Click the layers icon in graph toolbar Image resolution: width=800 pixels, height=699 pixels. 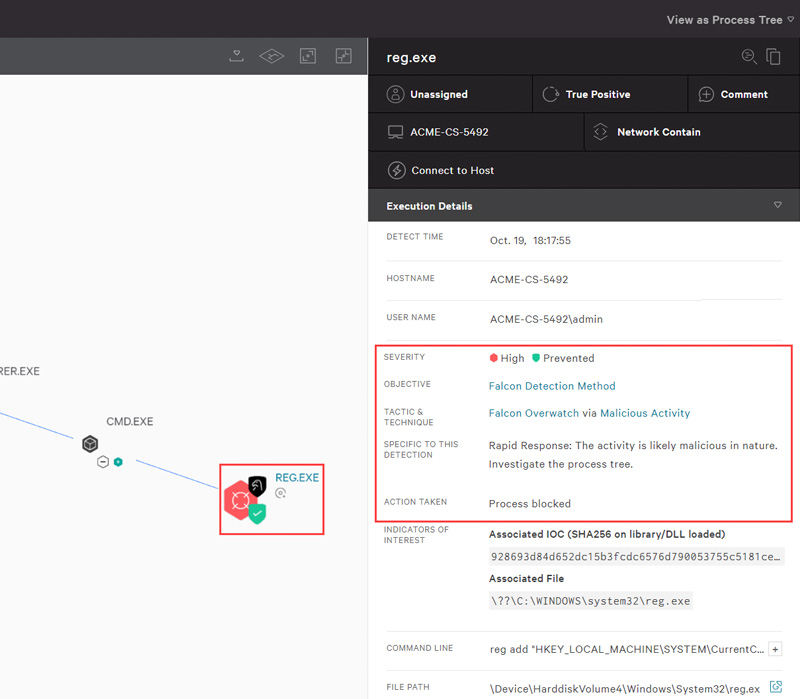pyautogui.click(x=272, y=56)
